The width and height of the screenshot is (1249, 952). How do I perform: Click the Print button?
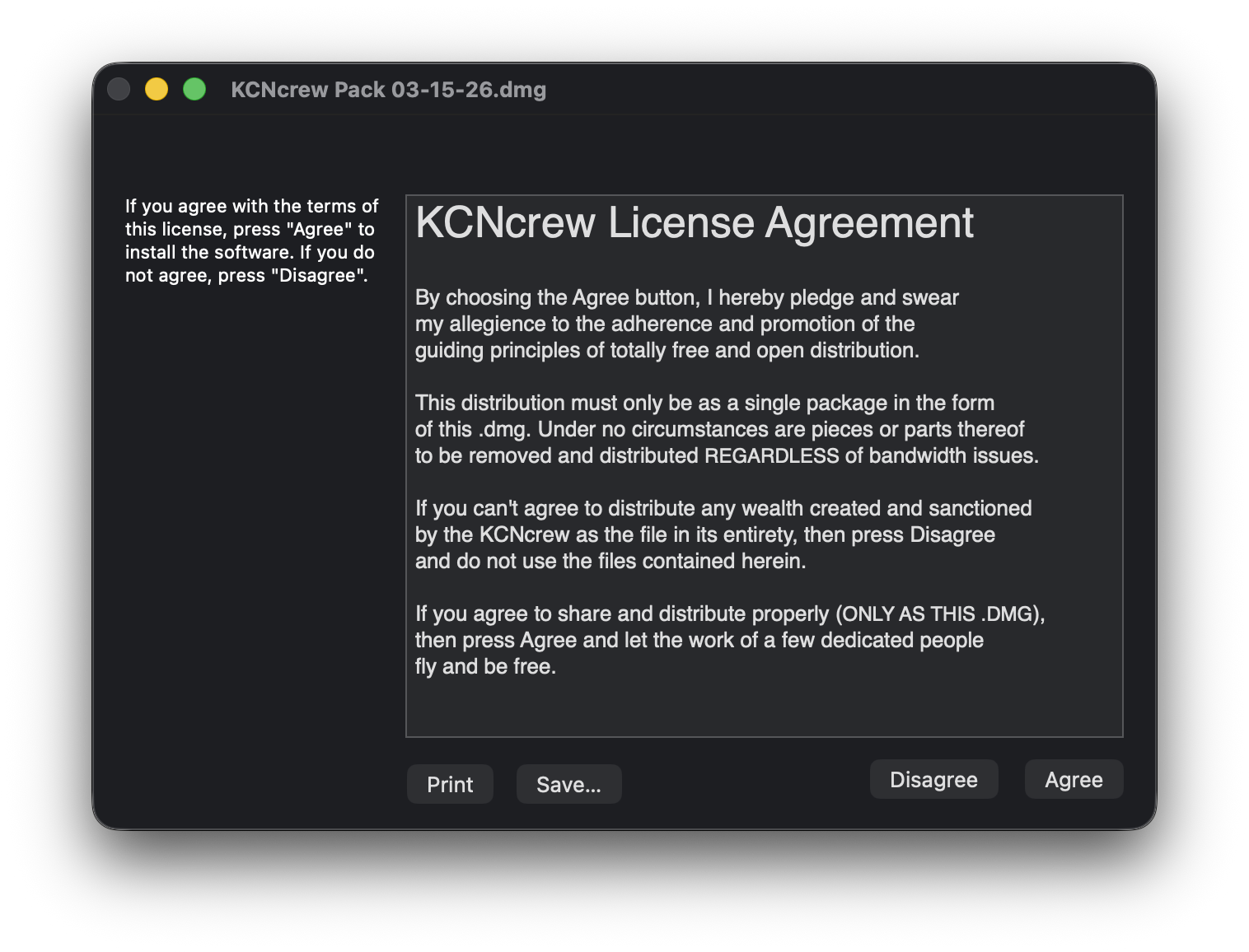(450, 784)
